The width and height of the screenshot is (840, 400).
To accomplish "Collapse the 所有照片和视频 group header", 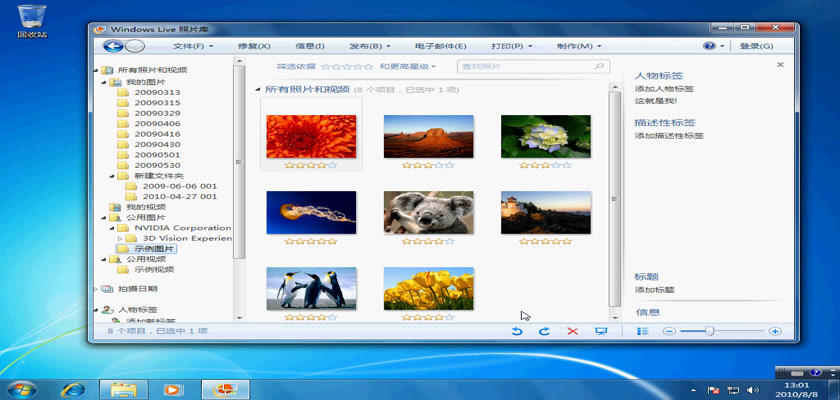I will coord(258,89).
